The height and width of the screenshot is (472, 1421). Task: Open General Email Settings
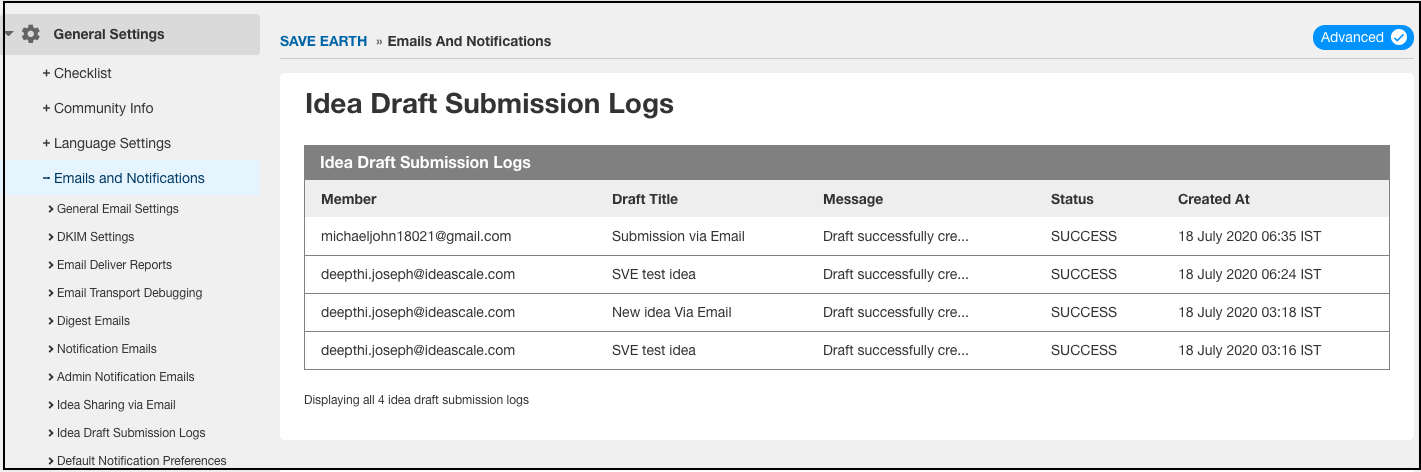113,209
